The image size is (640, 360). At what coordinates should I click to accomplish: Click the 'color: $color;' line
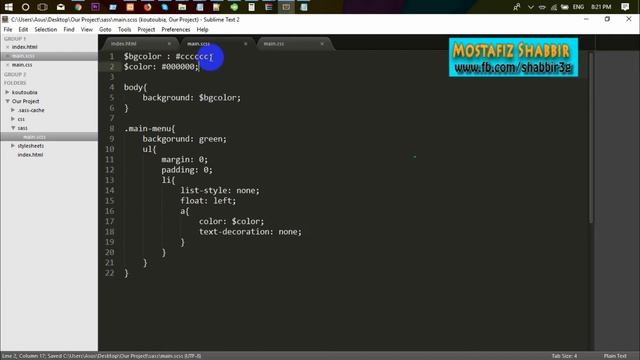[231, 221]
